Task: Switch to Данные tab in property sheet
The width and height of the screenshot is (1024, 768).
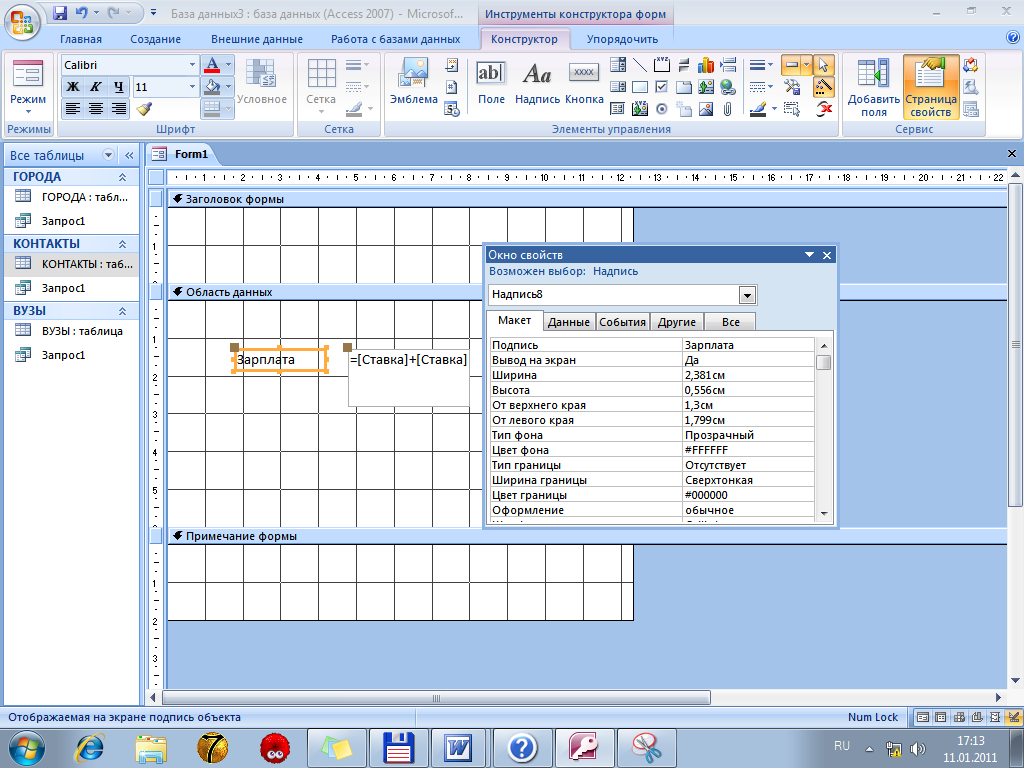Action: click(569, 322)
